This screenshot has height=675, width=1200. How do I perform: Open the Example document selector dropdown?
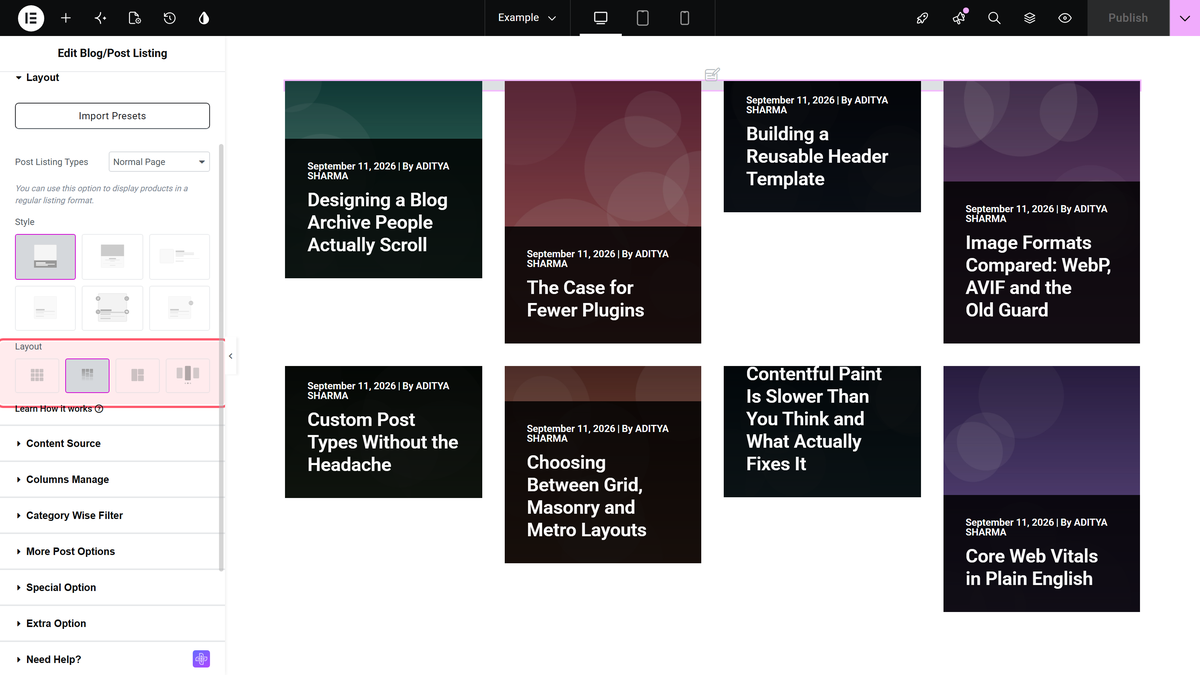coord(527,18)
